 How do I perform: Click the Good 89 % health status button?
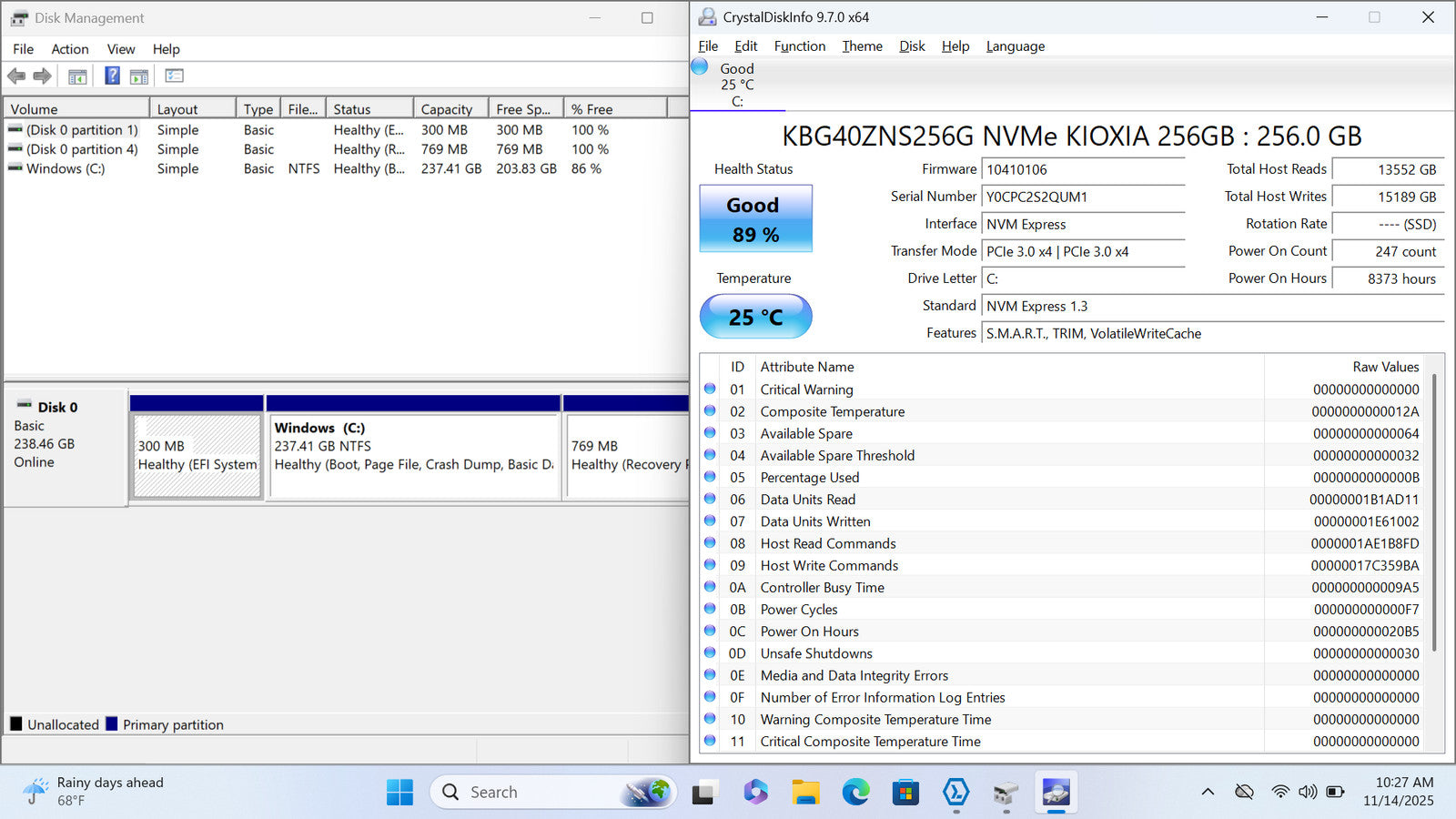[755, 219]
